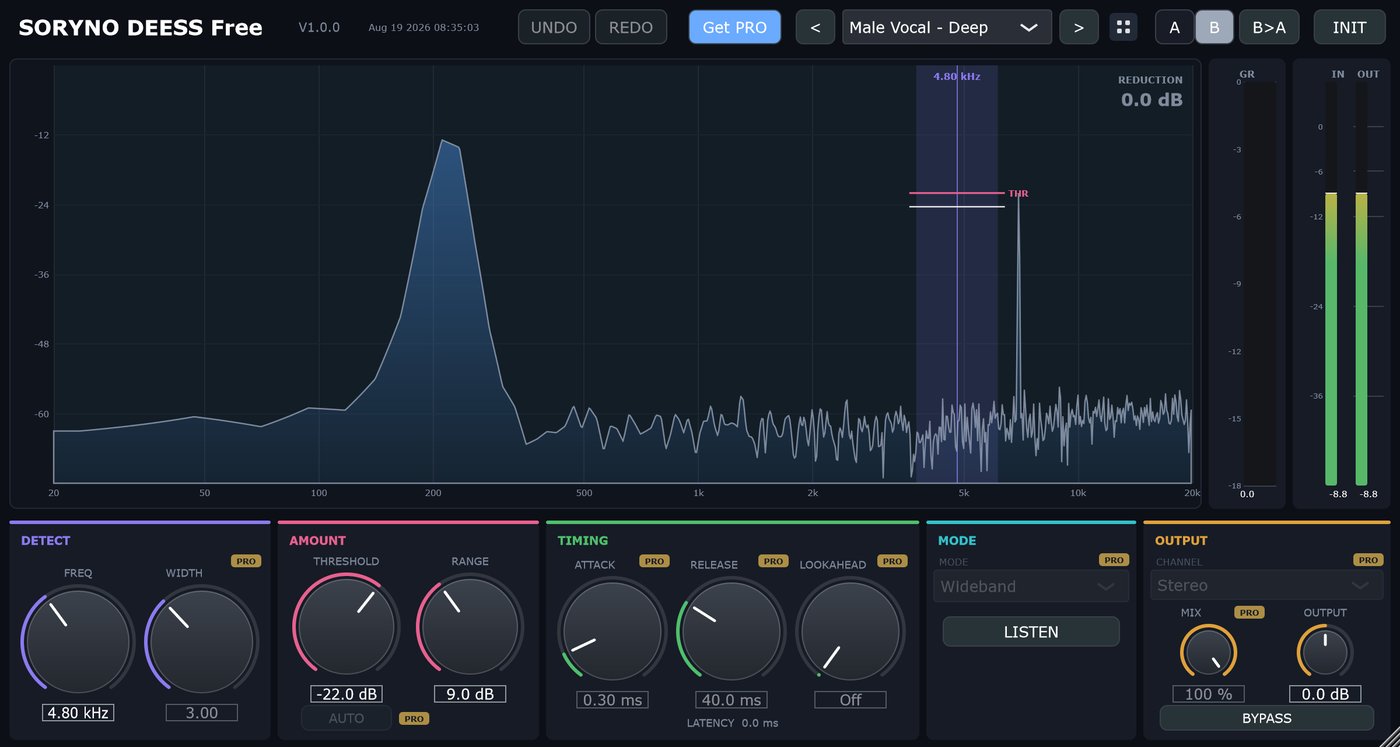This screenshot has height=747, width=1400.
Task: Click the 200 frequency axis label
Action: coord(433,493)
